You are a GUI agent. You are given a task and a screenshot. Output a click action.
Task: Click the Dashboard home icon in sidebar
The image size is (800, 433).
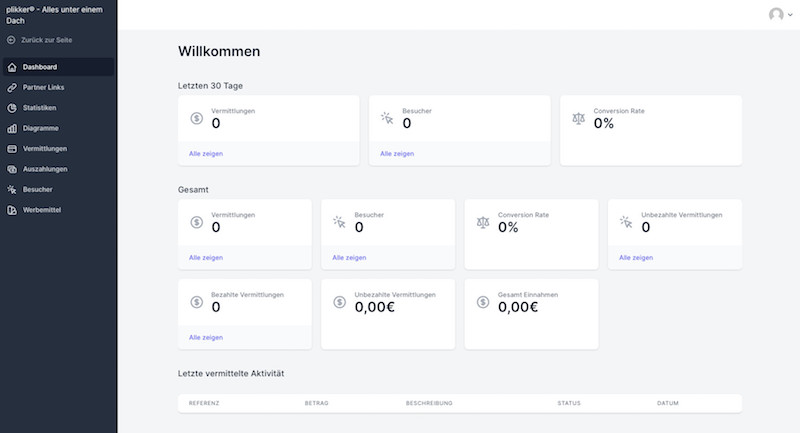point(12,67)
